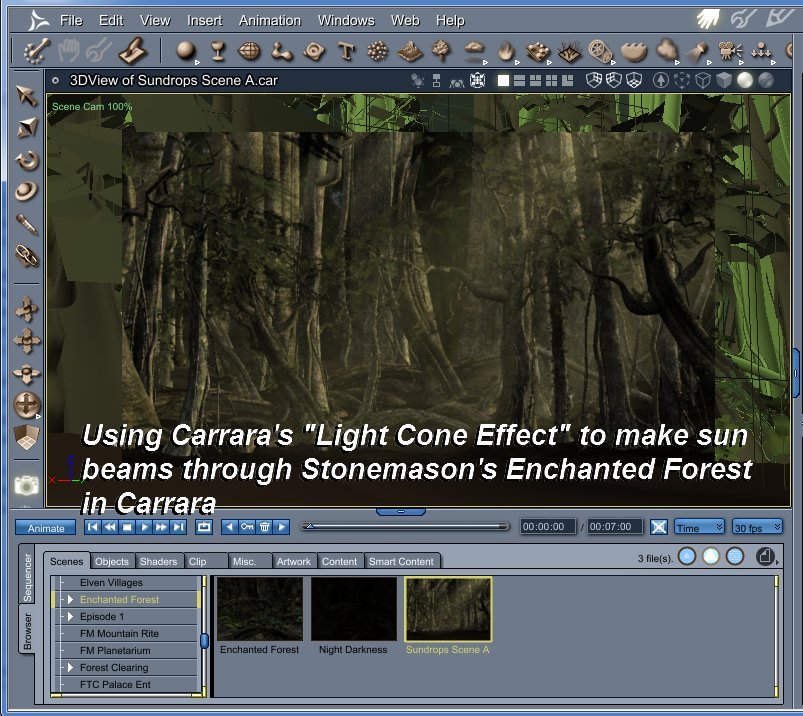Insert the formula dots replicator object
The height and width of the screenshot is (716, 803).
point(378,51)
